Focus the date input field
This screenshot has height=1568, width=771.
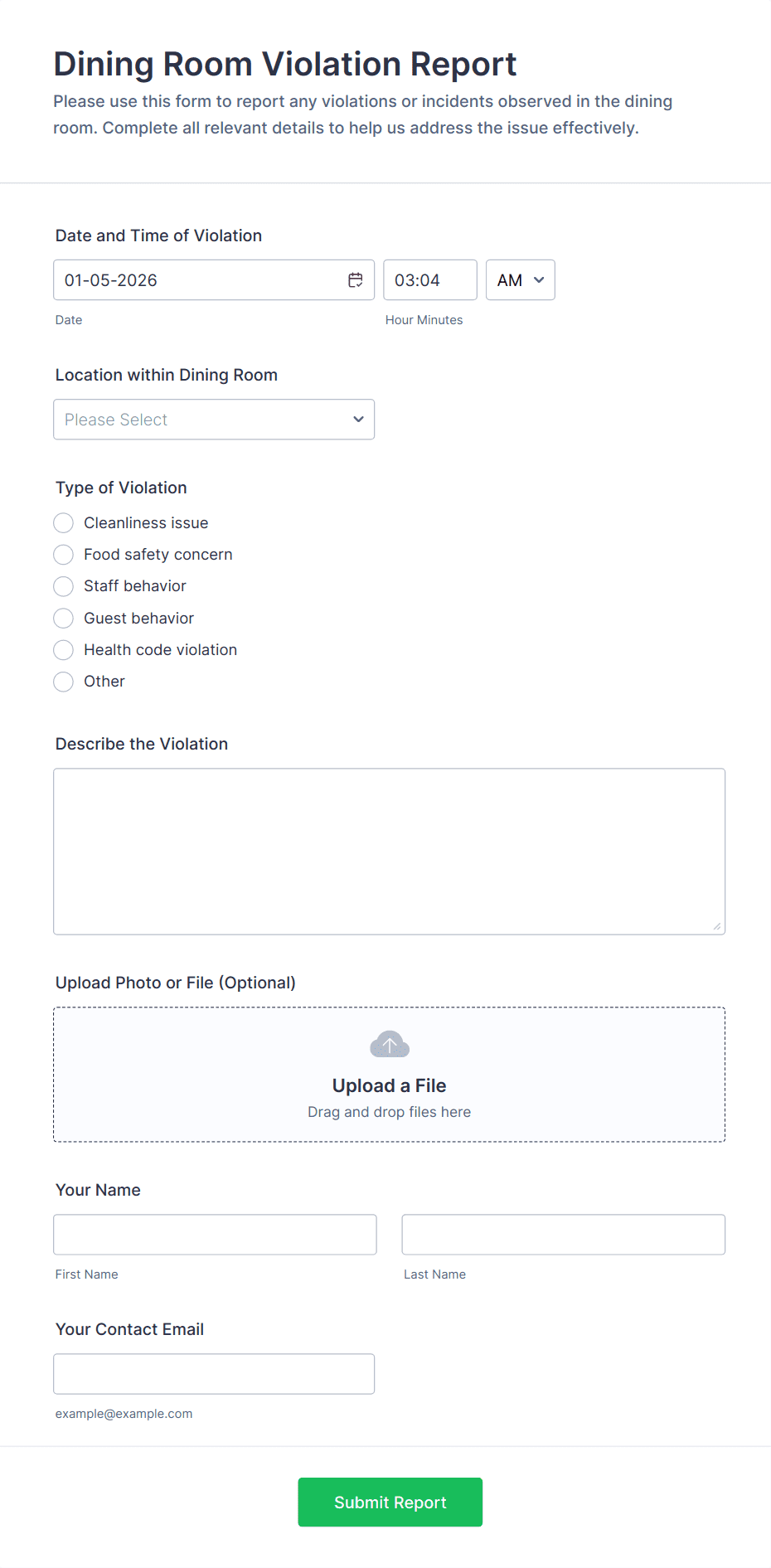(x=199, y=280)
